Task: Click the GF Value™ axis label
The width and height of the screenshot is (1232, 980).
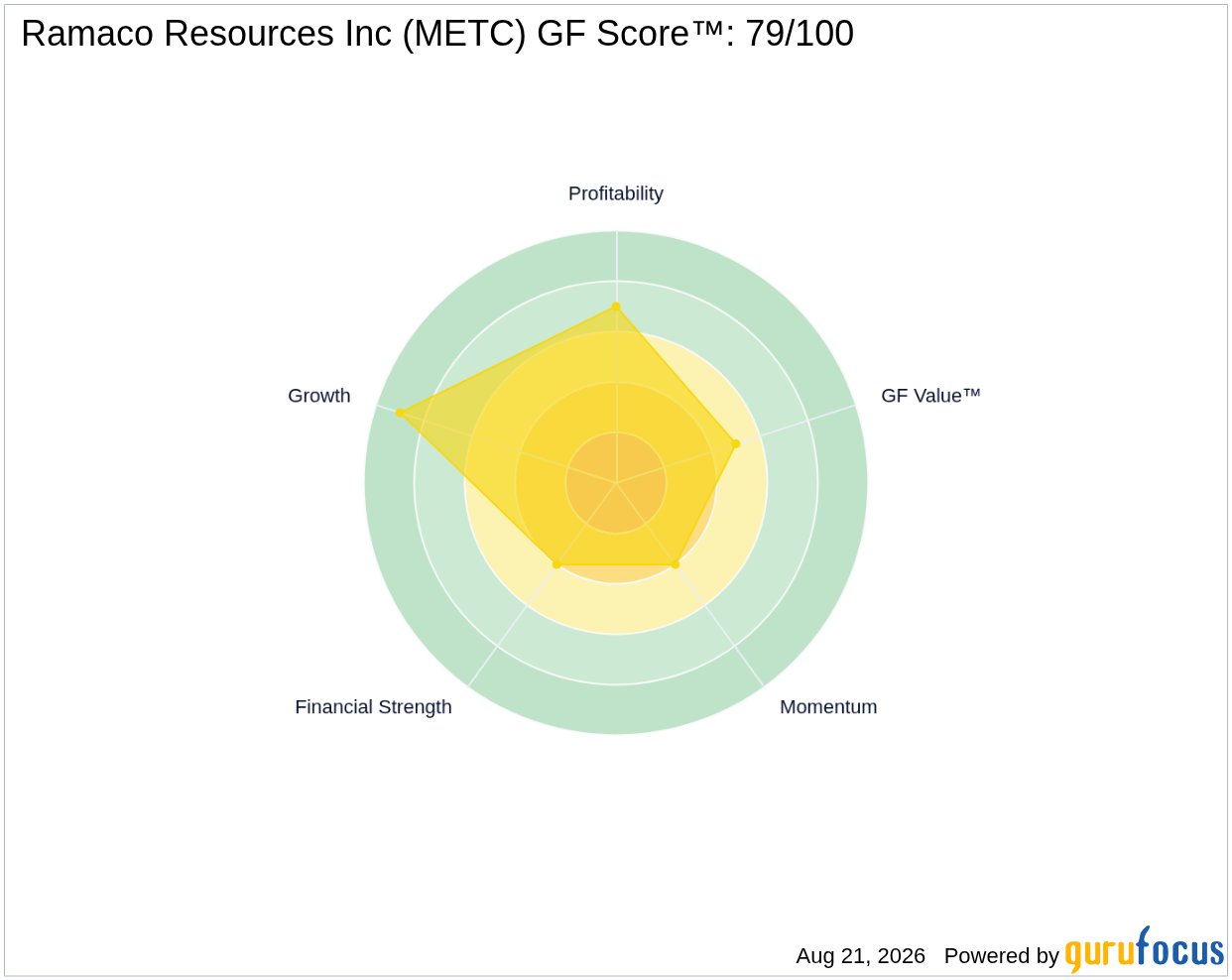Action: click(x=930, y=396)
